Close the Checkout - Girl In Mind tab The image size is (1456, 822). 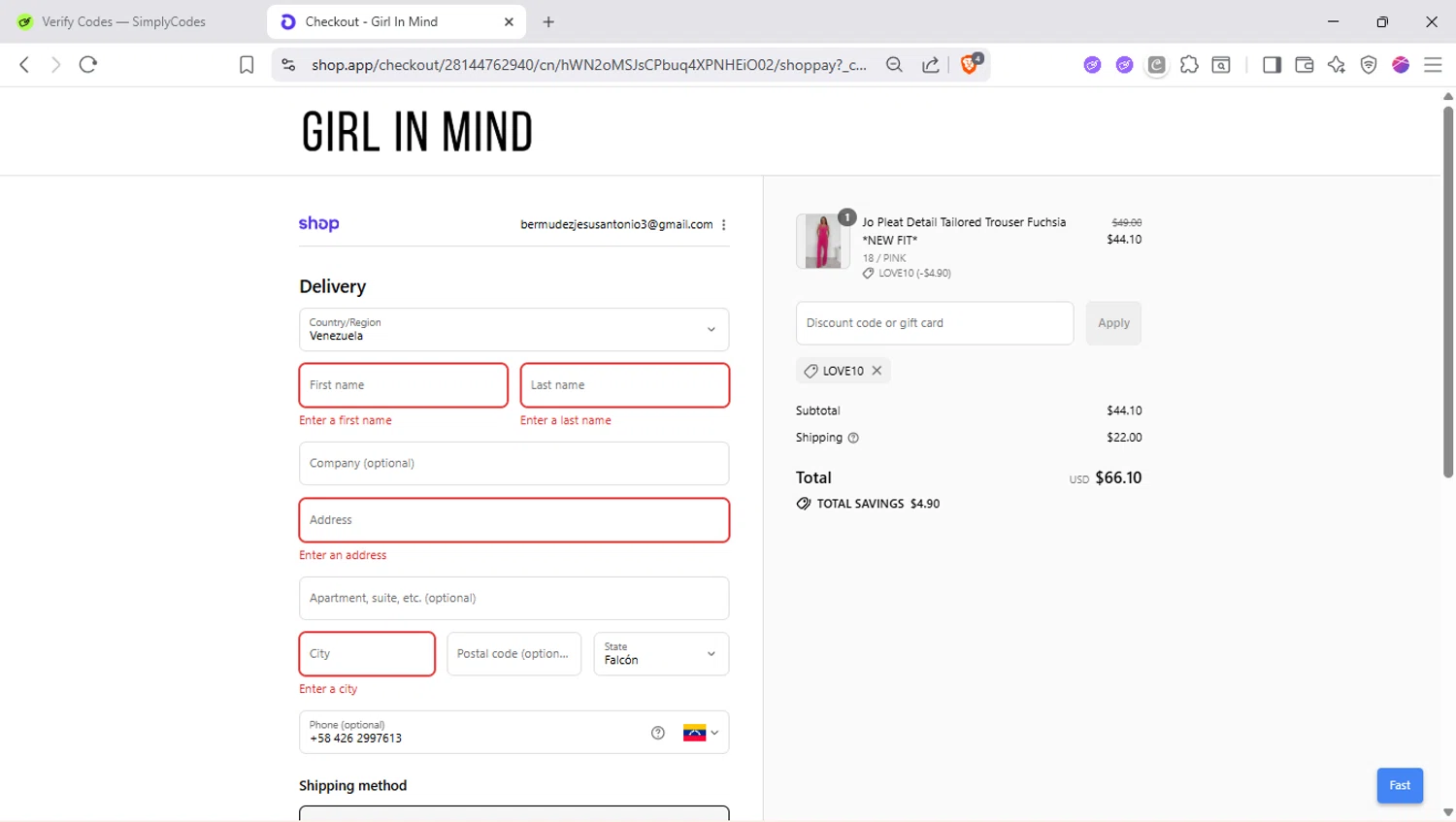click(509, 21)
